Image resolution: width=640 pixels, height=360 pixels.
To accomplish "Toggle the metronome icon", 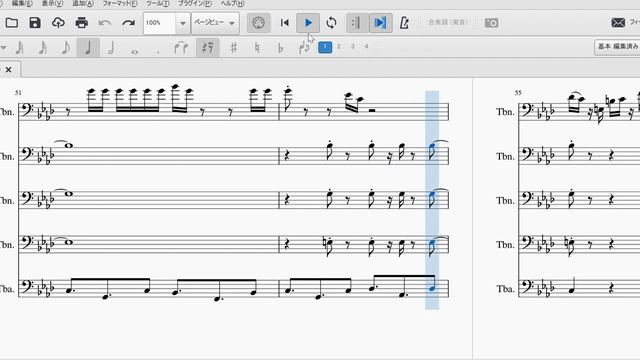I will [404, 23].
